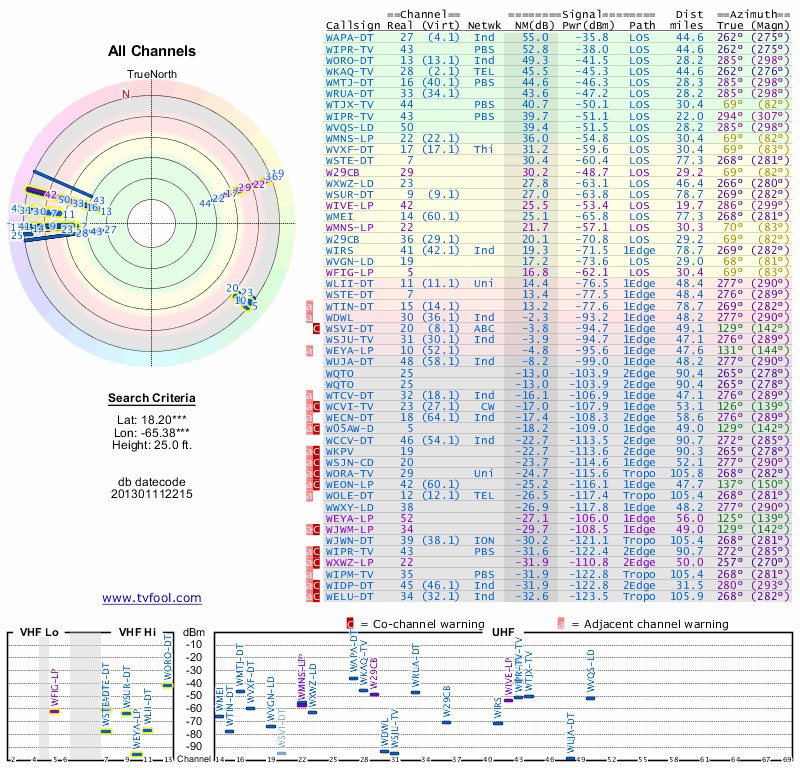This screenshot has width=800, height=768.
Task: Click the WSJU-TV callsign in the table
Action: pos(349,340)
